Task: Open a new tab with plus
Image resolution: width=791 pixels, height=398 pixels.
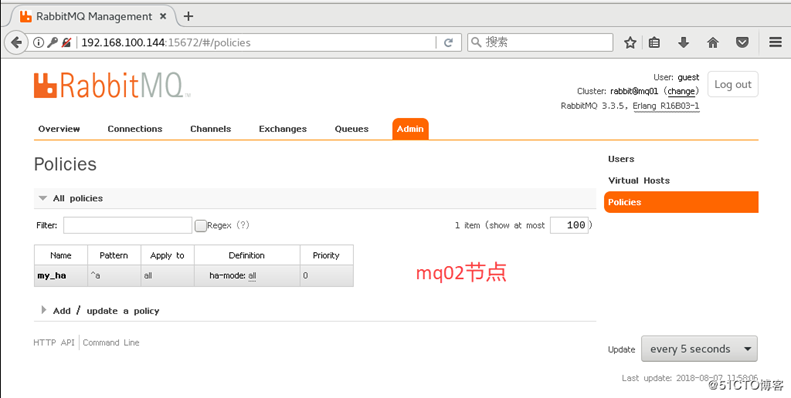Action: pyautogui.click(x=188, y=16)
